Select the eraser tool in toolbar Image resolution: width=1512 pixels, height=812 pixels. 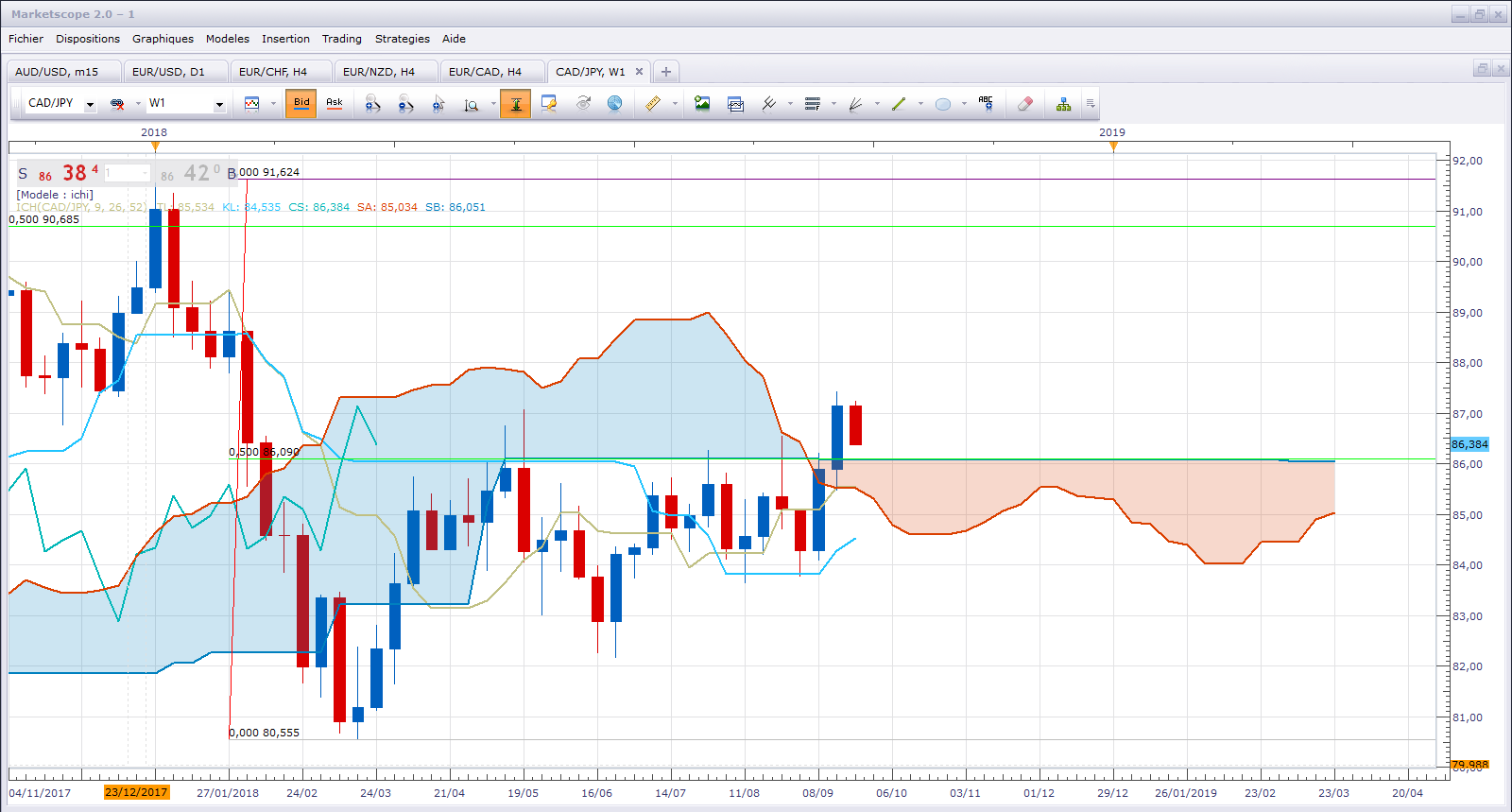[1025, 104]
